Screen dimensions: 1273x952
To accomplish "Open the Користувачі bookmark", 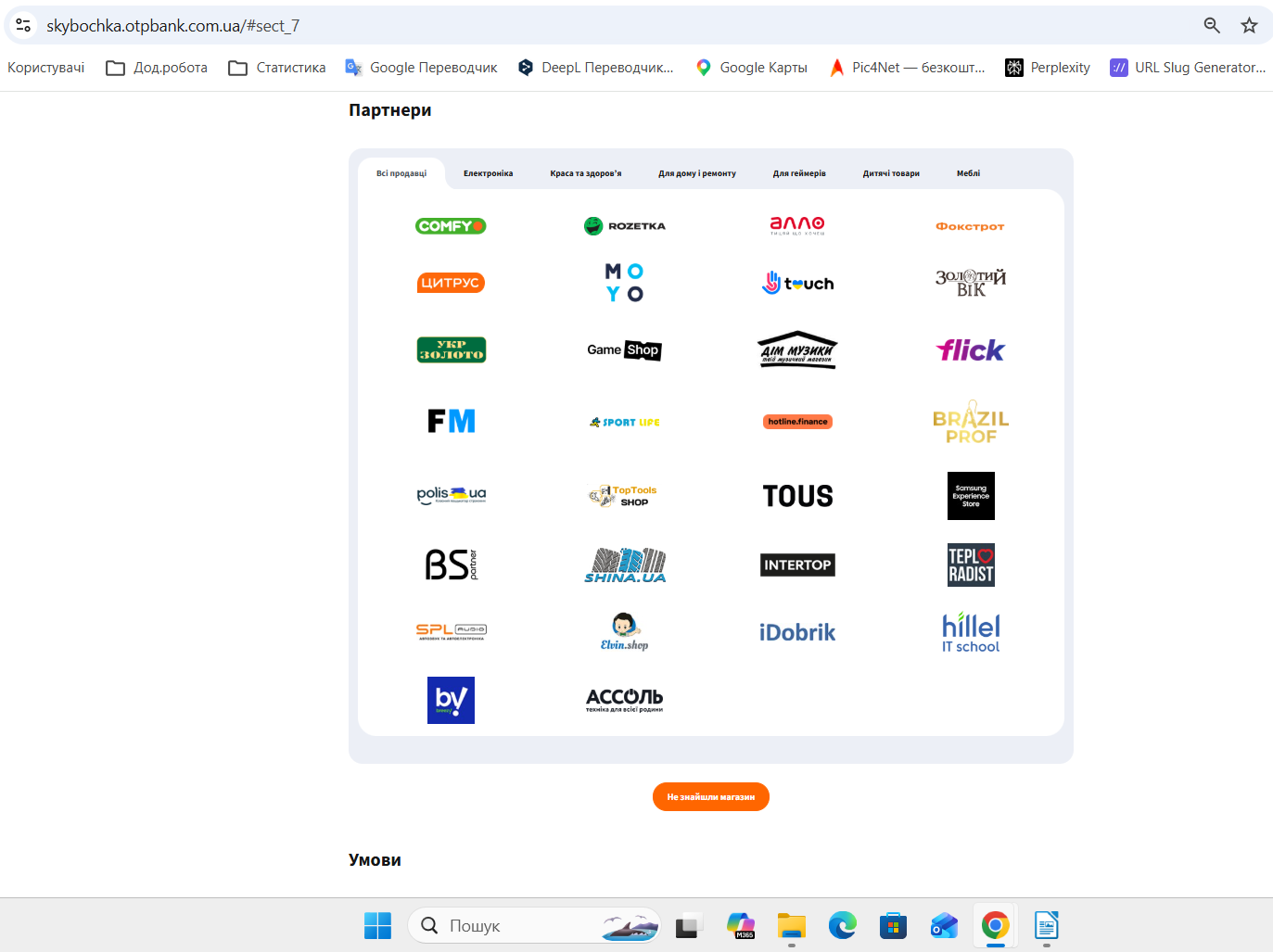I will [x=46, y=68].
